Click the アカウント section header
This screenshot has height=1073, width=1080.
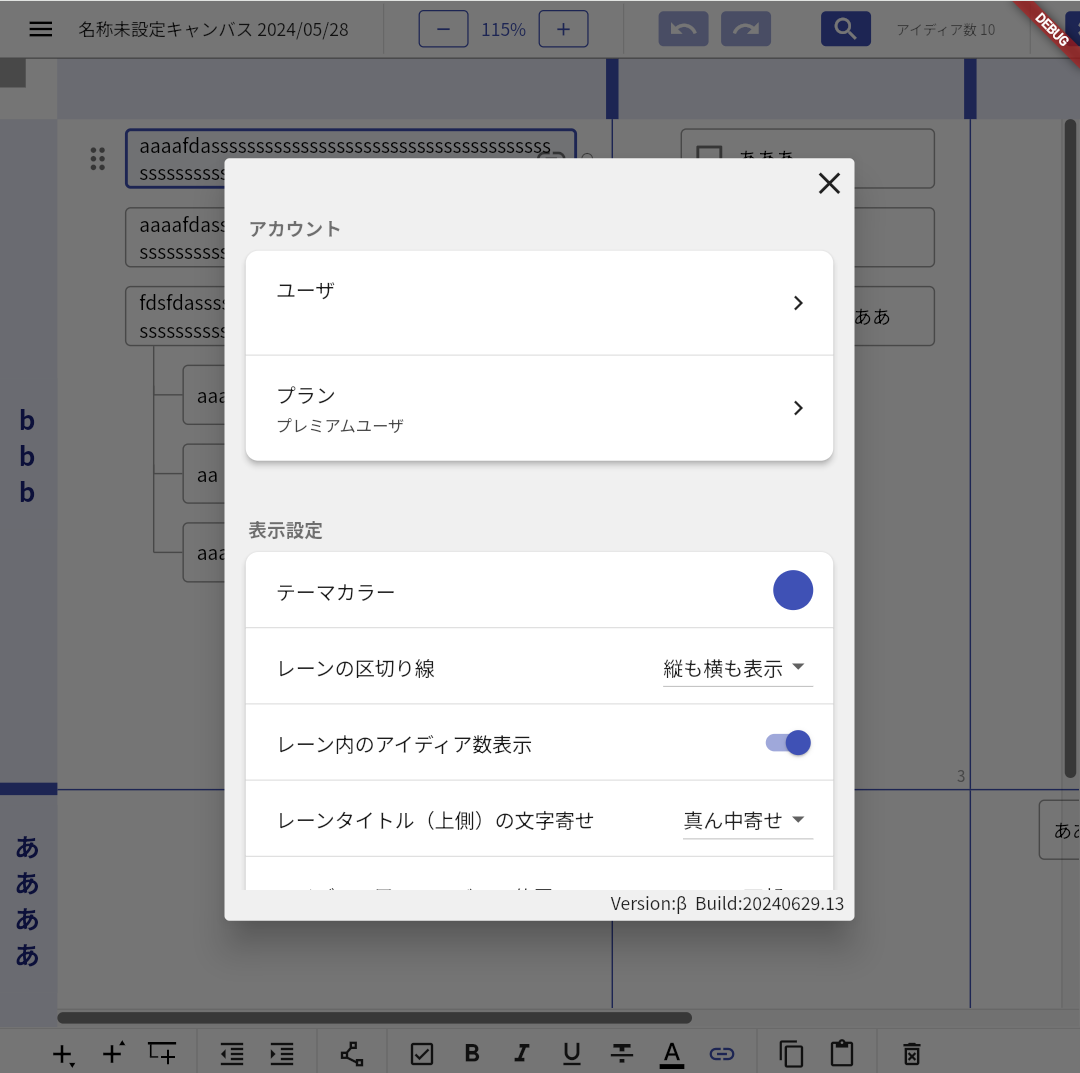[294, 229]
